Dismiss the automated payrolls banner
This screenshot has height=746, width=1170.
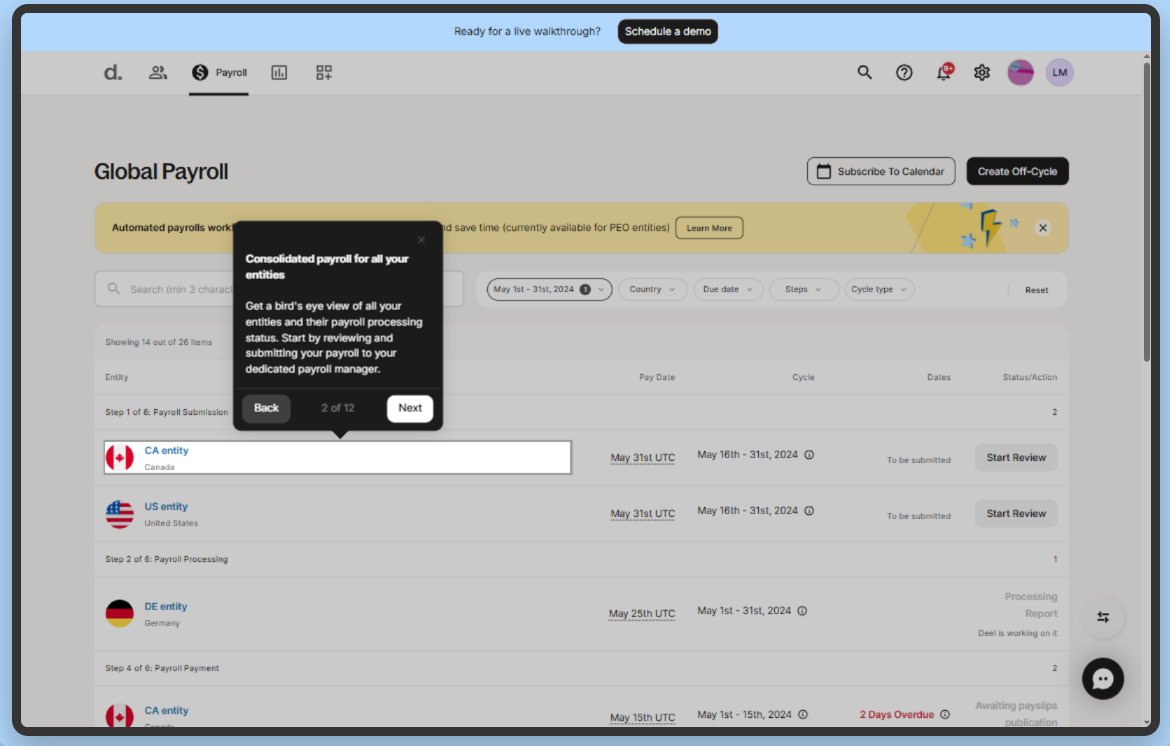coord(1043,228)
